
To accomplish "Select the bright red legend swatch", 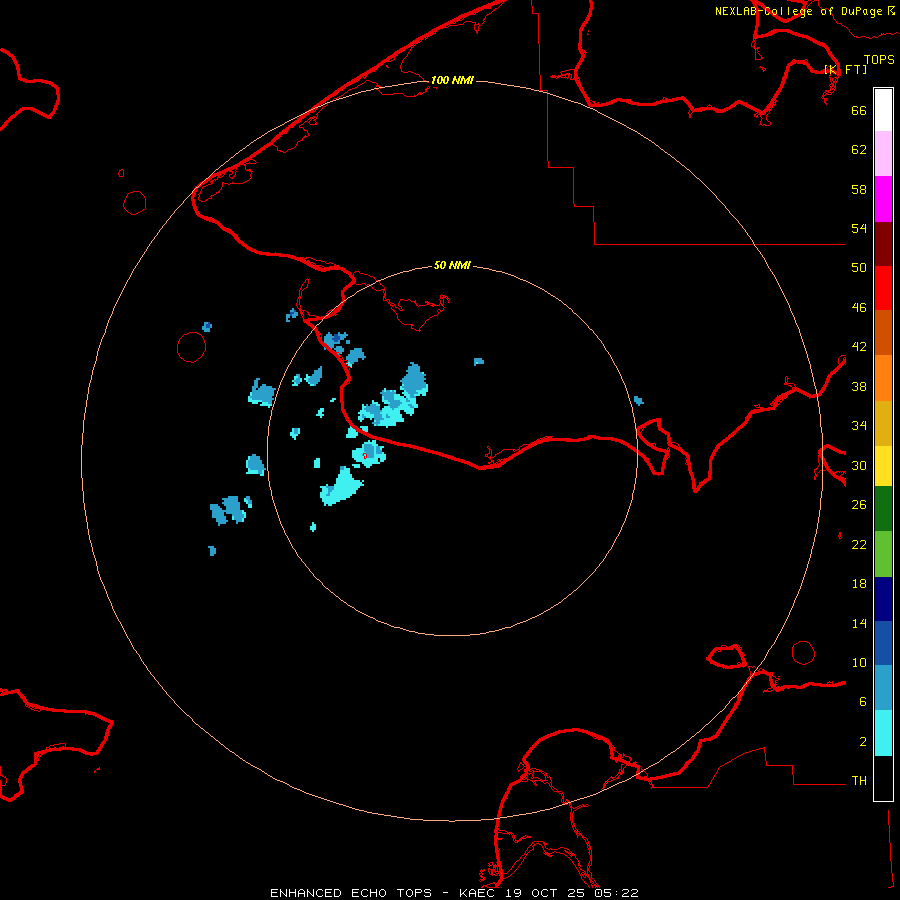I will 883,288.
